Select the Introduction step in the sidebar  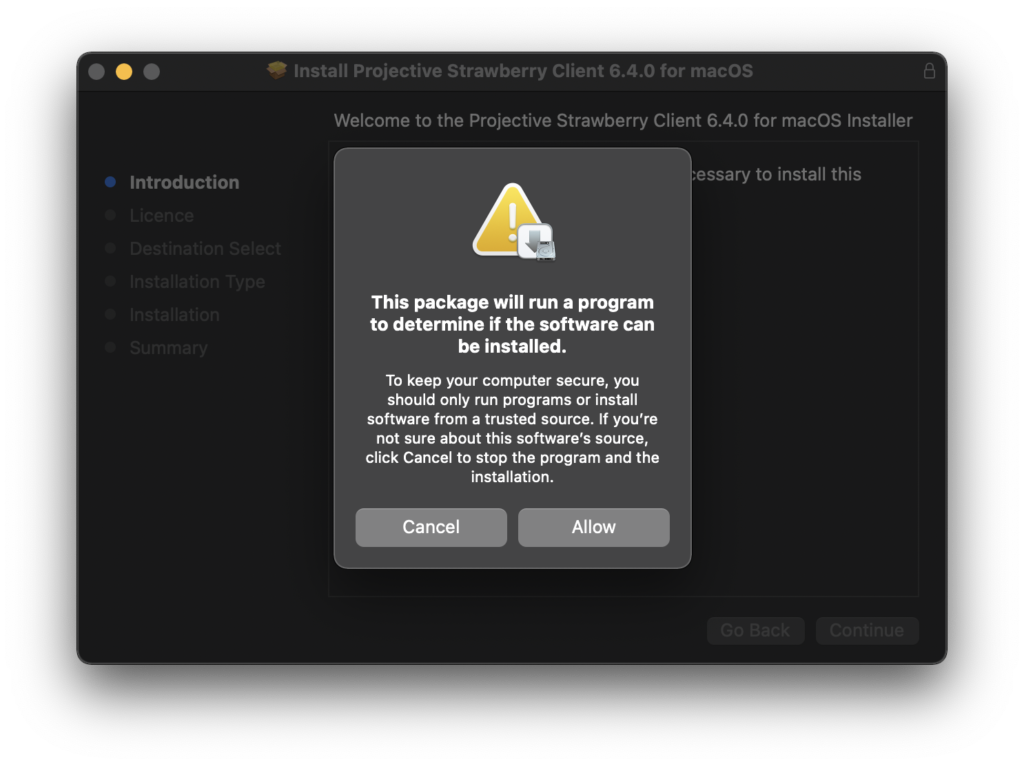pyautogui.click(x=184, y=182)
